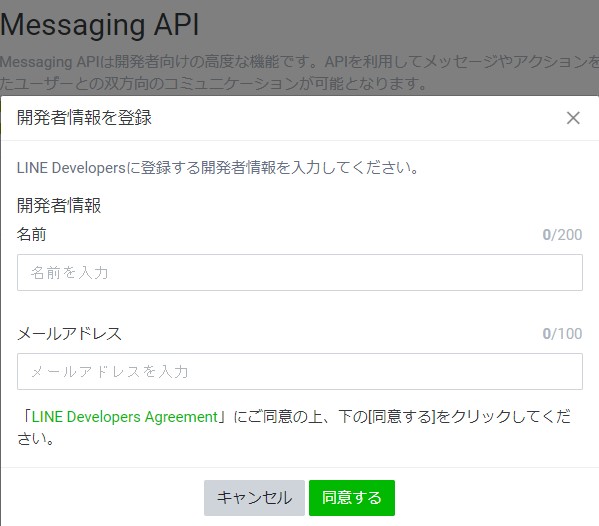
Task: Focus the 名前を入力 text field
Action: point(300,272)
